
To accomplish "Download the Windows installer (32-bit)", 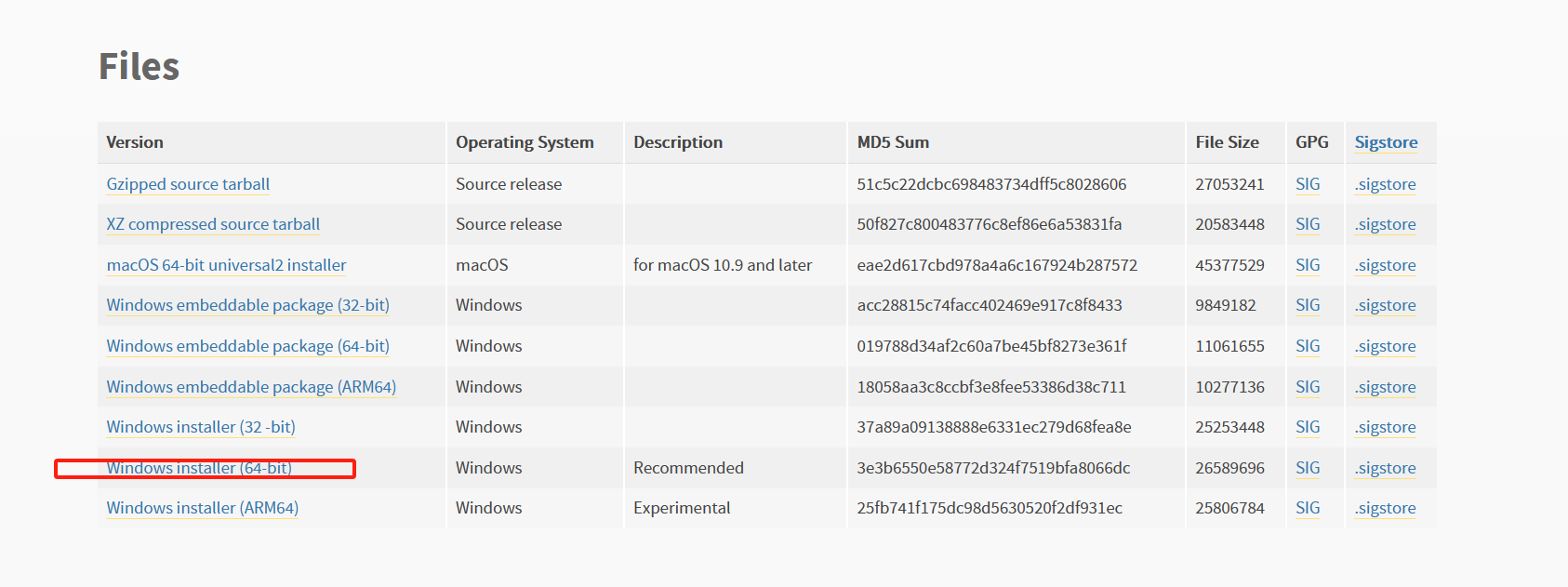I will pos(201,427).
